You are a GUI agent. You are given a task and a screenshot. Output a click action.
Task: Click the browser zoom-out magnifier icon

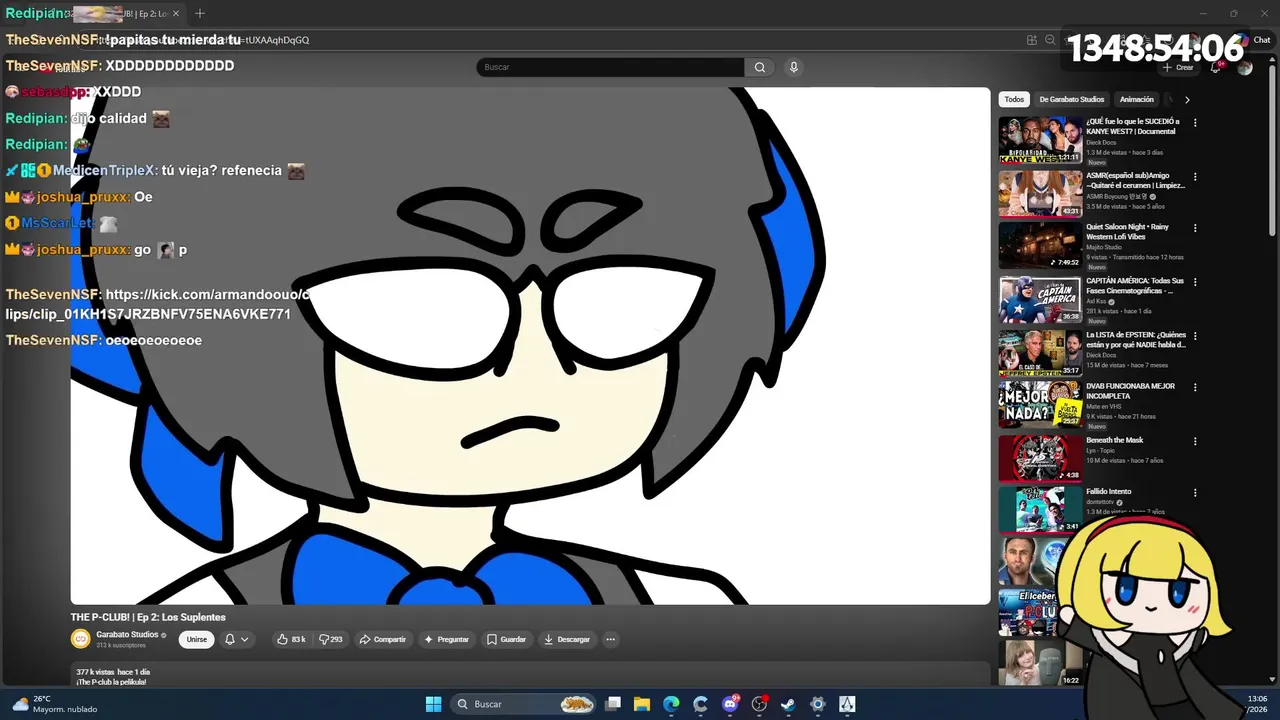1050,40
